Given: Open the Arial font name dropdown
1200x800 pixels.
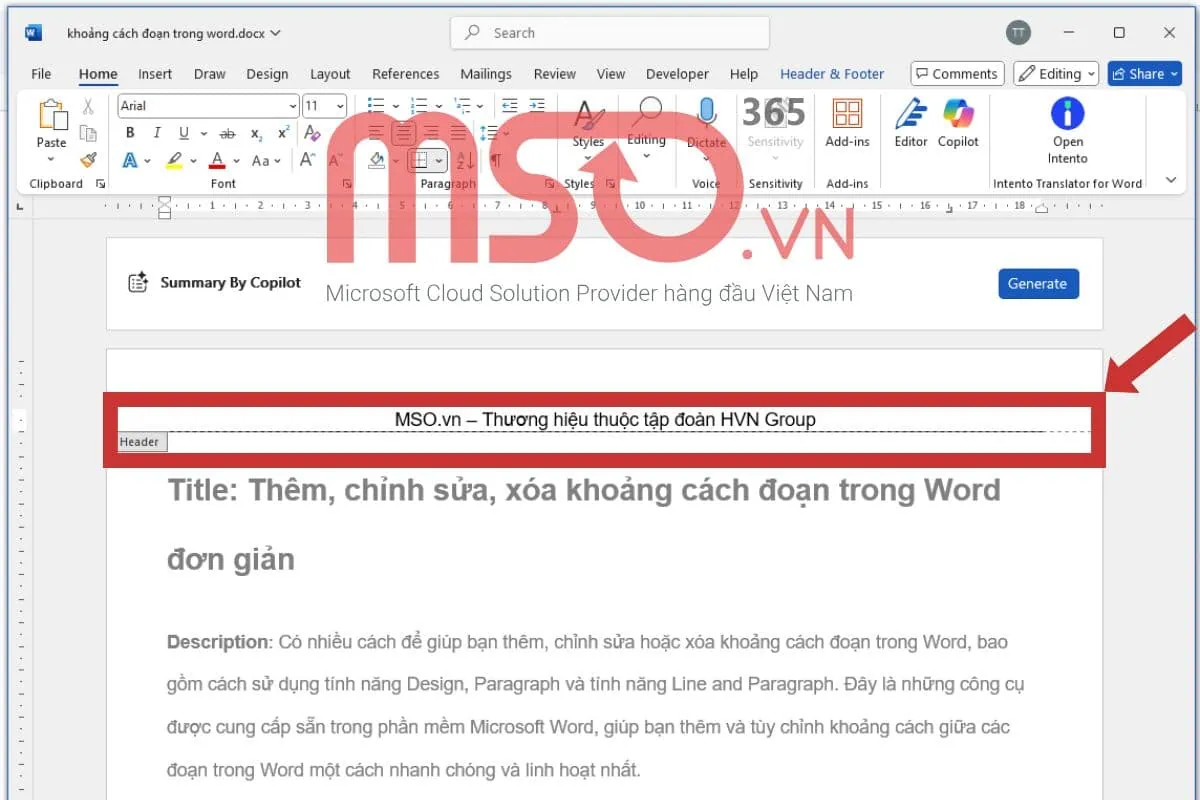Looking at the screenshot, I should pyautogui.click(x=292, y=106).
